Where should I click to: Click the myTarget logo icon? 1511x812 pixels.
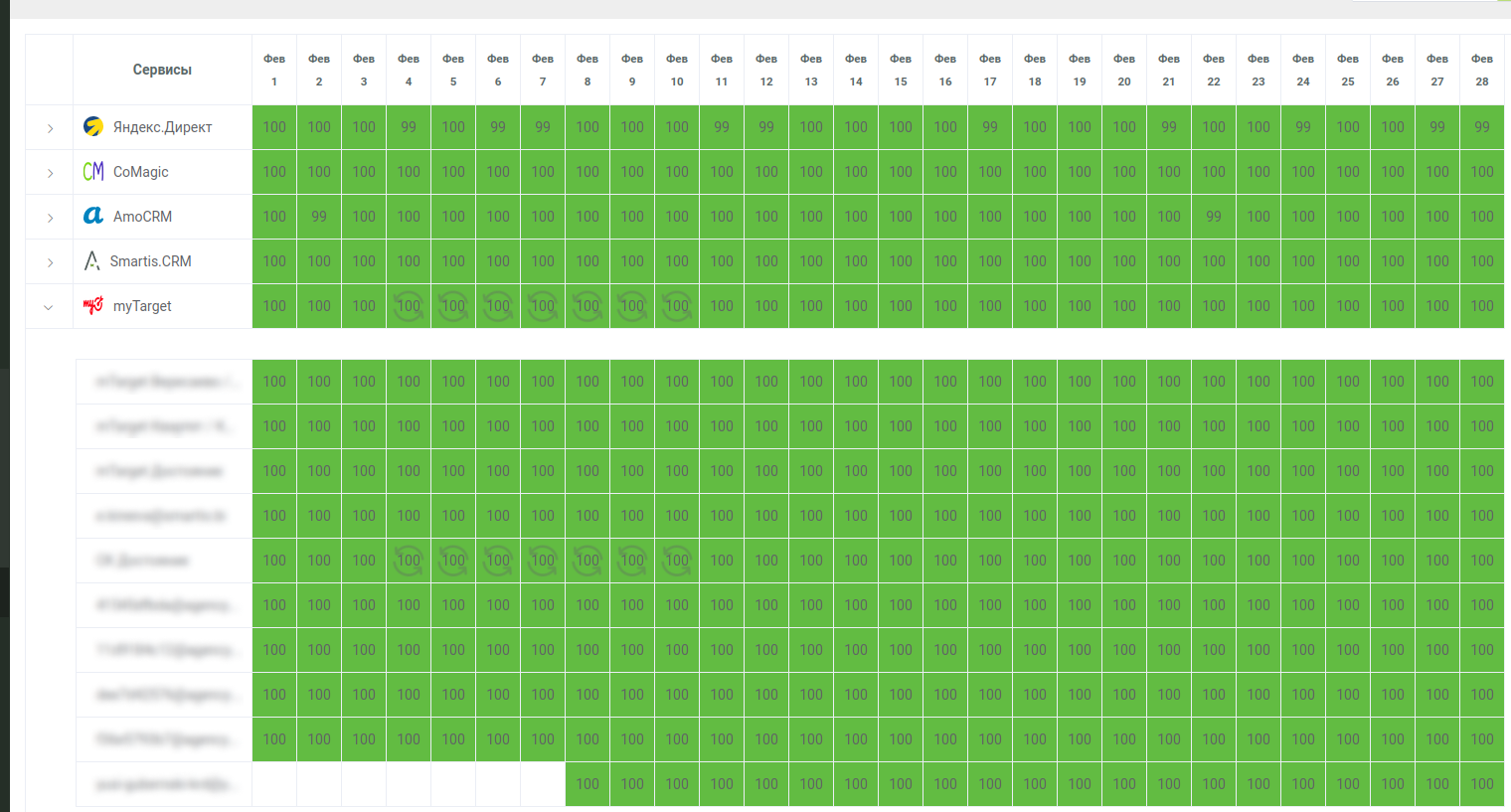point(93,305)
